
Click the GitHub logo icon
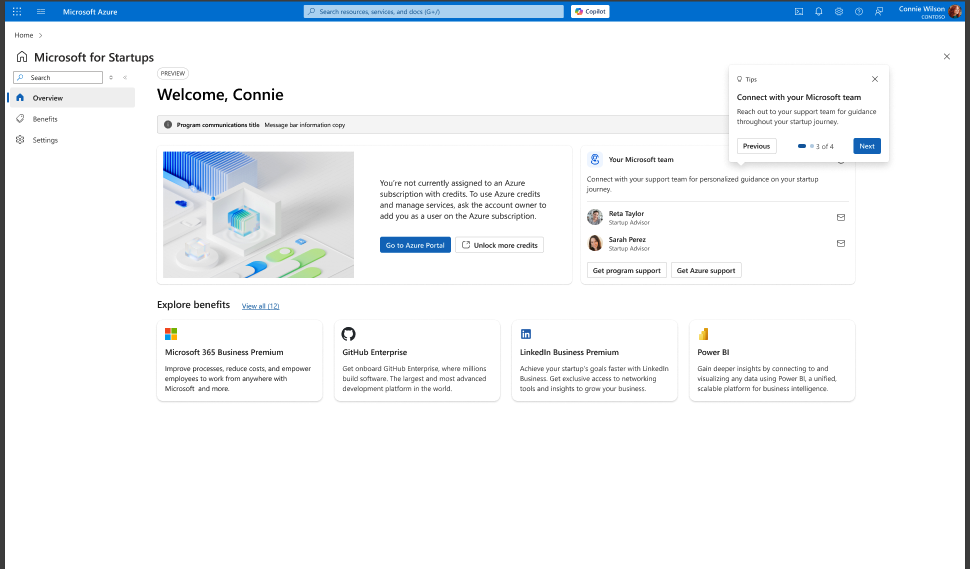click(x=348, y=334)
